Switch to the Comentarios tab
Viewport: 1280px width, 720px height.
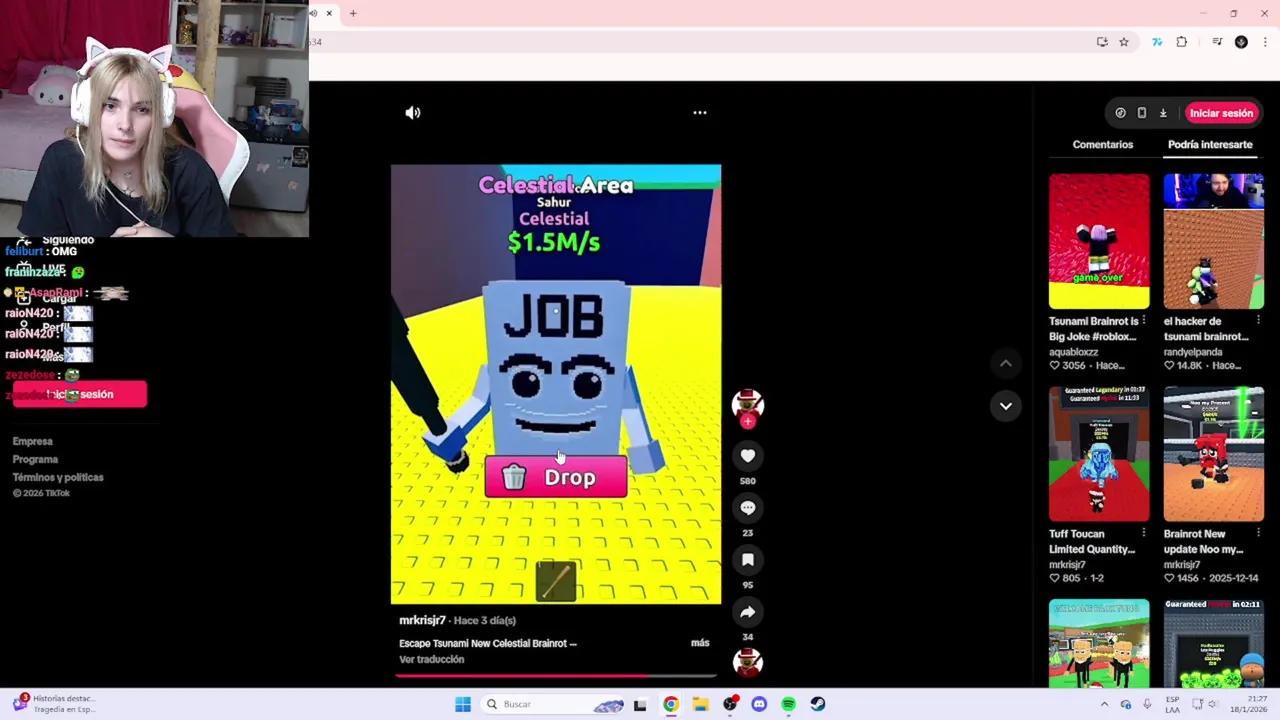click(1103, 144)
